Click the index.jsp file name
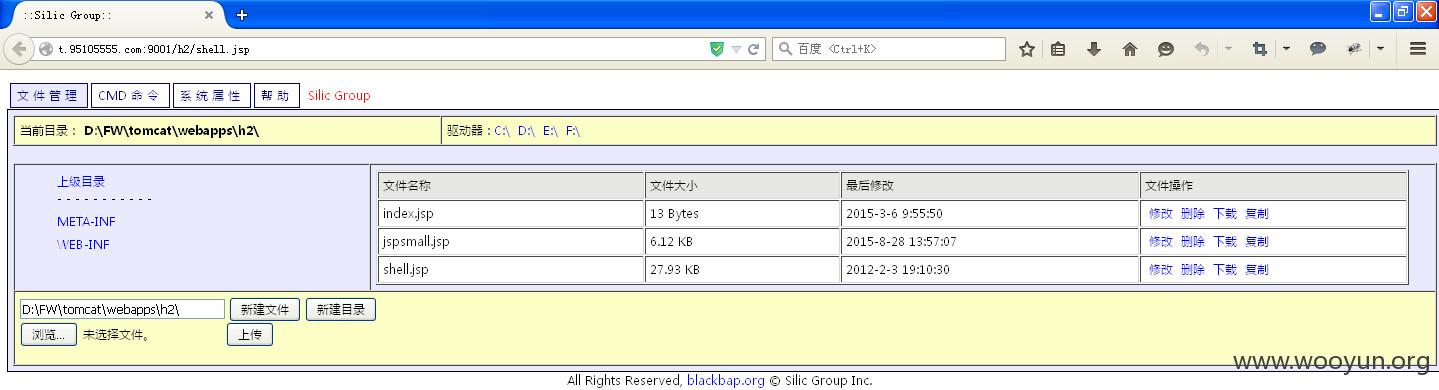1439x390 pixels. 408,214
